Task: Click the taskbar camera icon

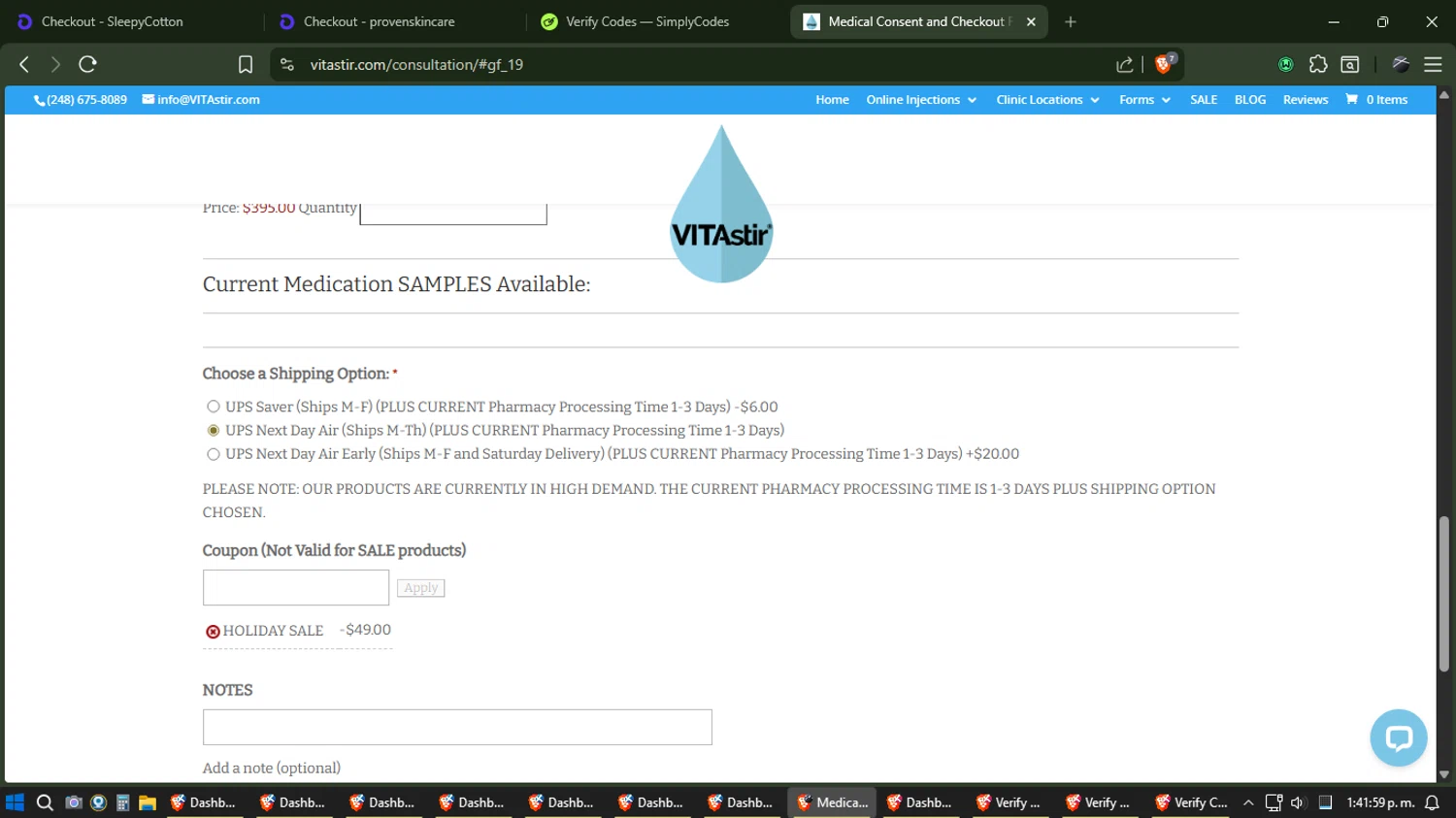Action: [73, 802]
